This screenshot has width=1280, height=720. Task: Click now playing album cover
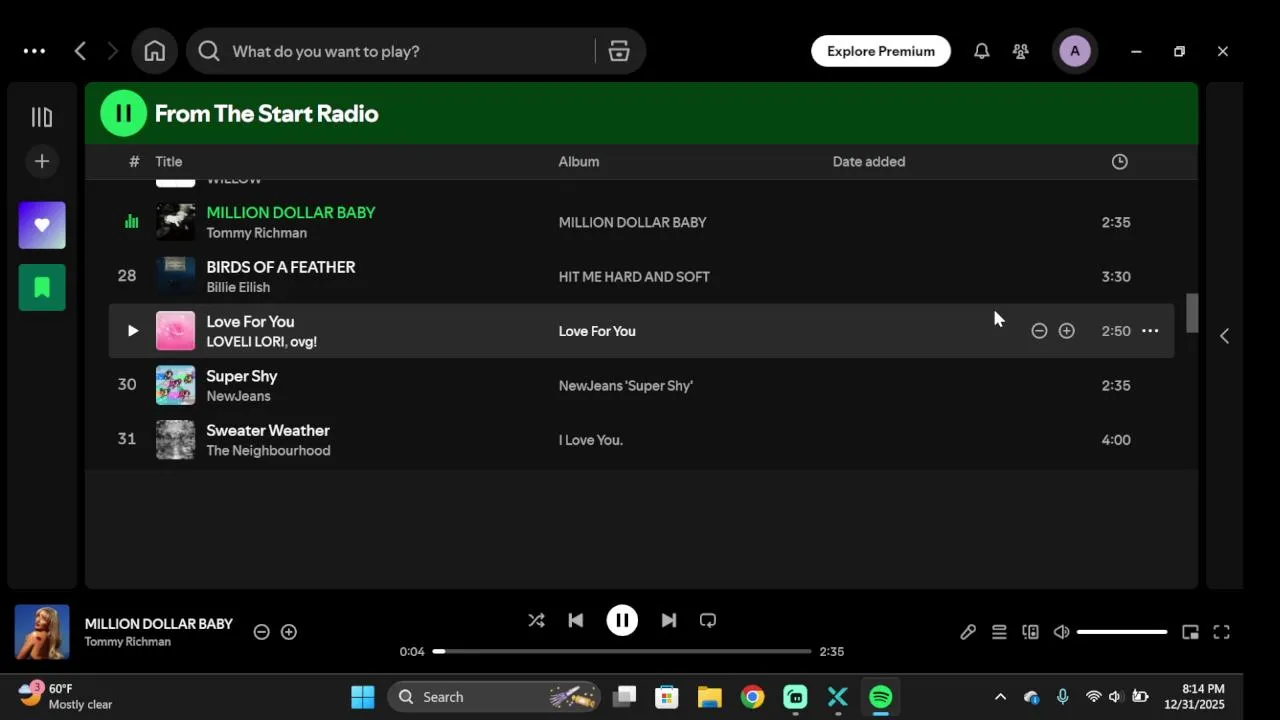tap(42, 632)
